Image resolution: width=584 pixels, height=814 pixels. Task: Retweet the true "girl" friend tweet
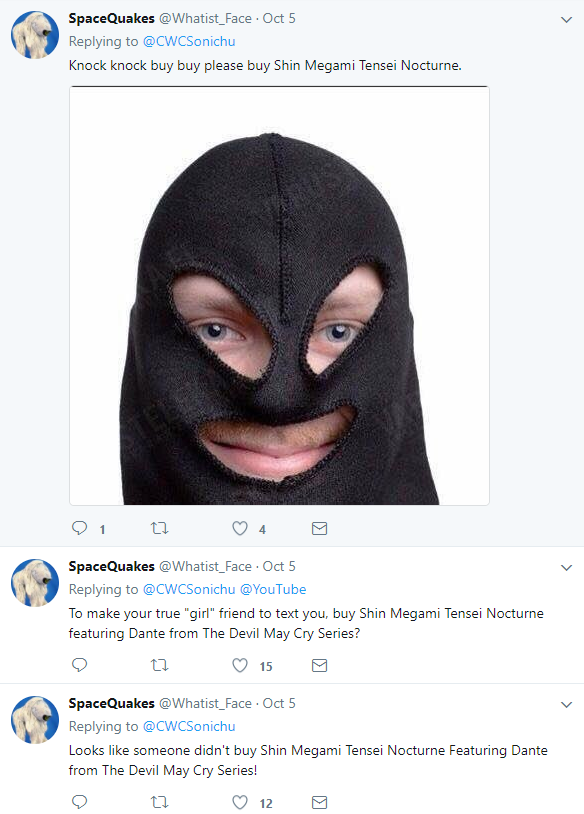pyautogui.click(x=159, y=665)
